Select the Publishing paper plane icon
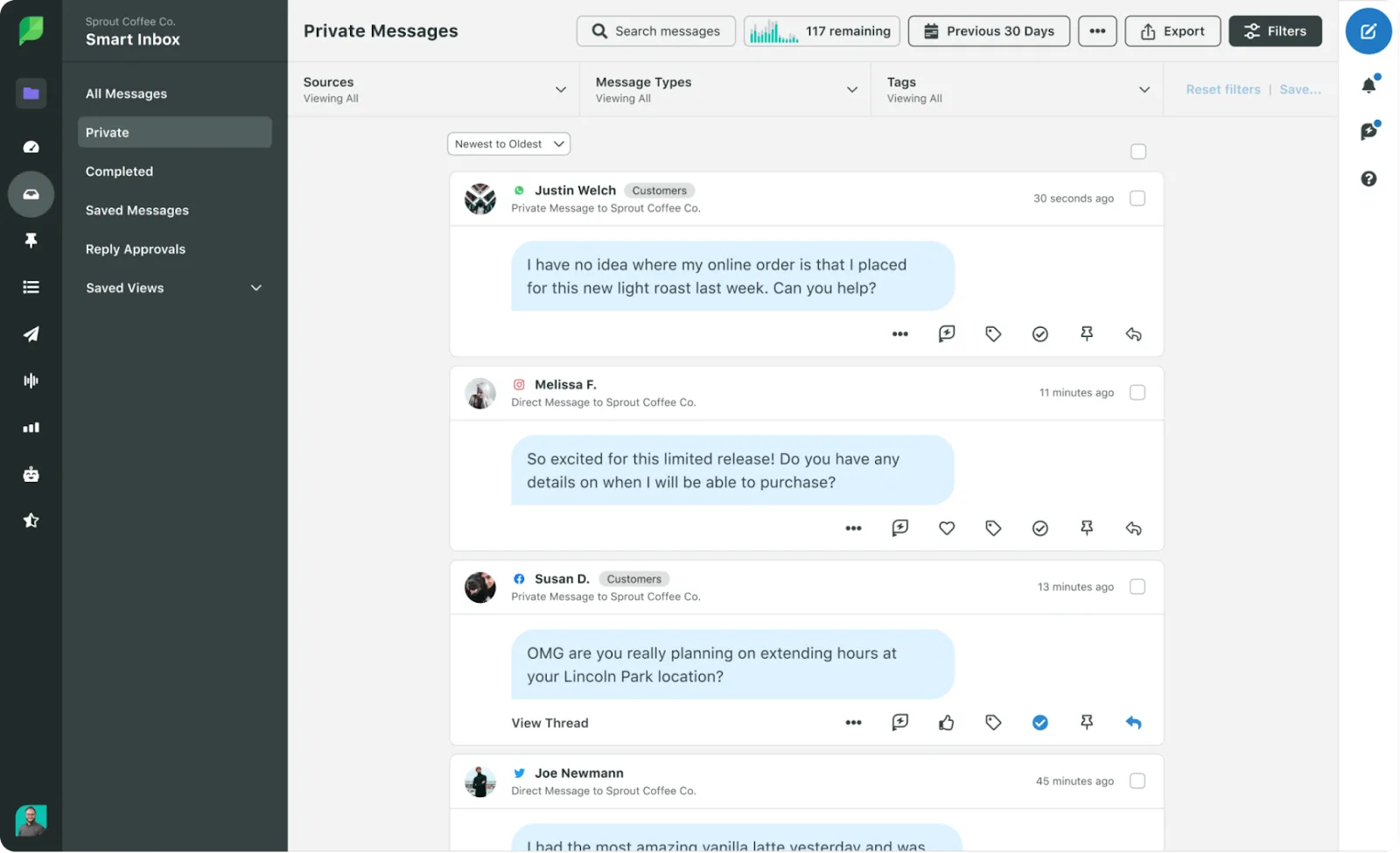Viewport: 1400px width, 853px height. click(x=31, y=333)
